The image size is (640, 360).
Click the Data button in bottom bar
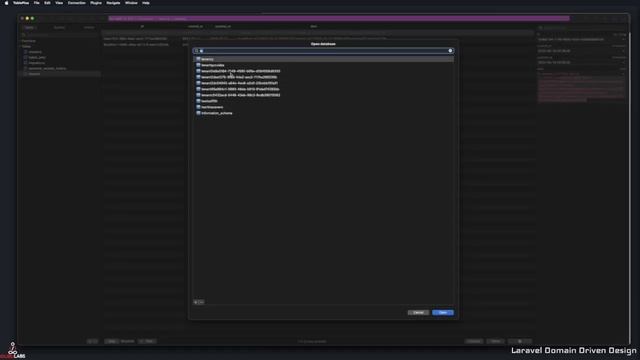pos(111,341)
